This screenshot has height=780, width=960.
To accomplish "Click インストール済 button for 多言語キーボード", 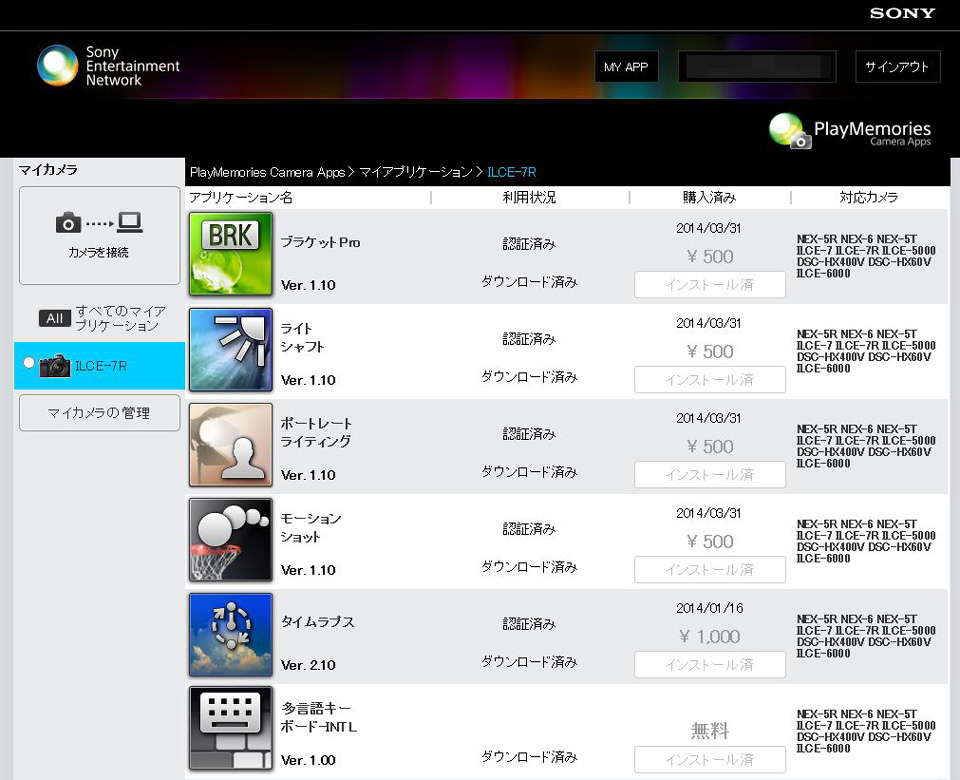I will (710, 759).
